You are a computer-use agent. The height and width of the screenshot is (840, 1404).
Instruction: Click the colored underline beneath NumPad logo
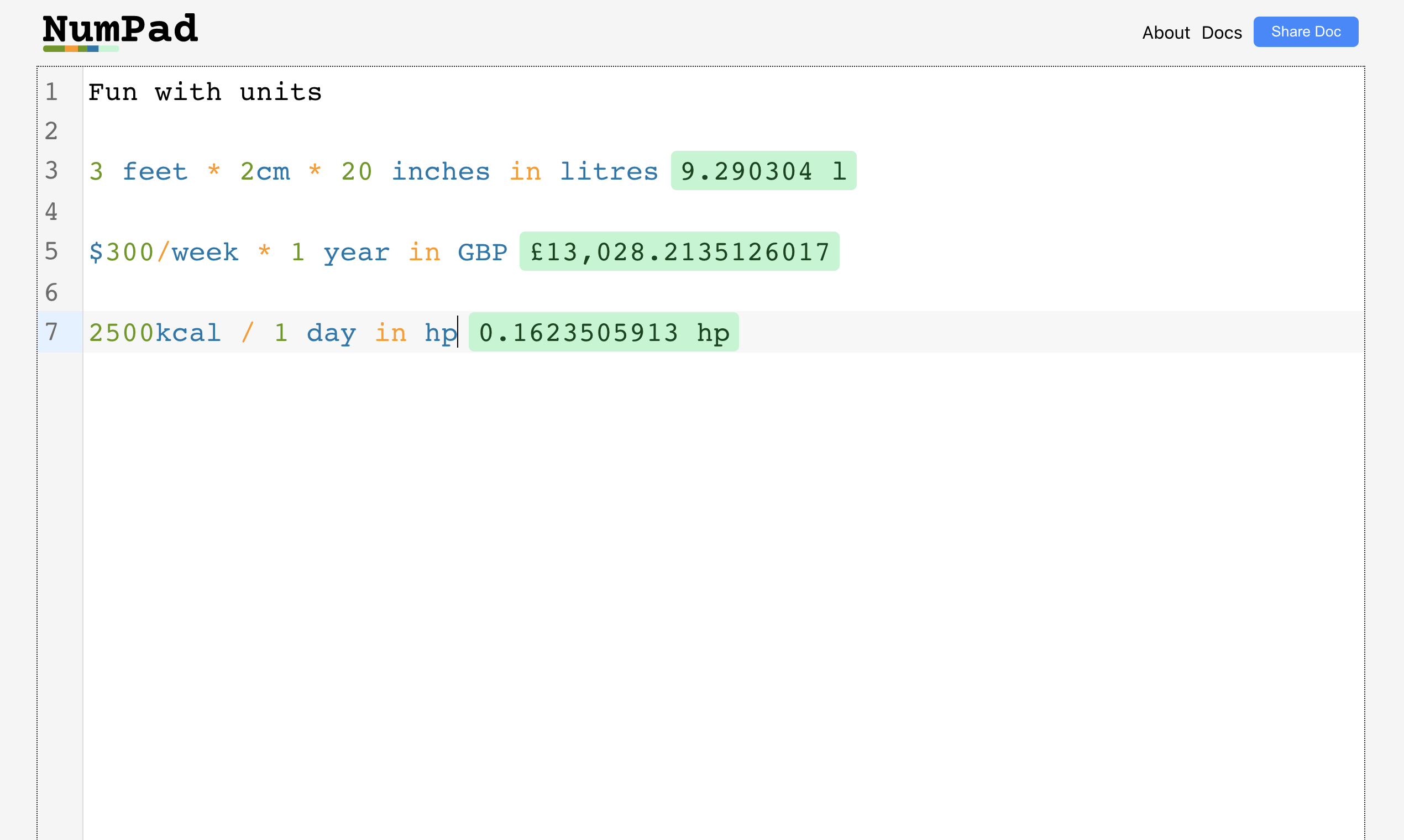point(81,49)
